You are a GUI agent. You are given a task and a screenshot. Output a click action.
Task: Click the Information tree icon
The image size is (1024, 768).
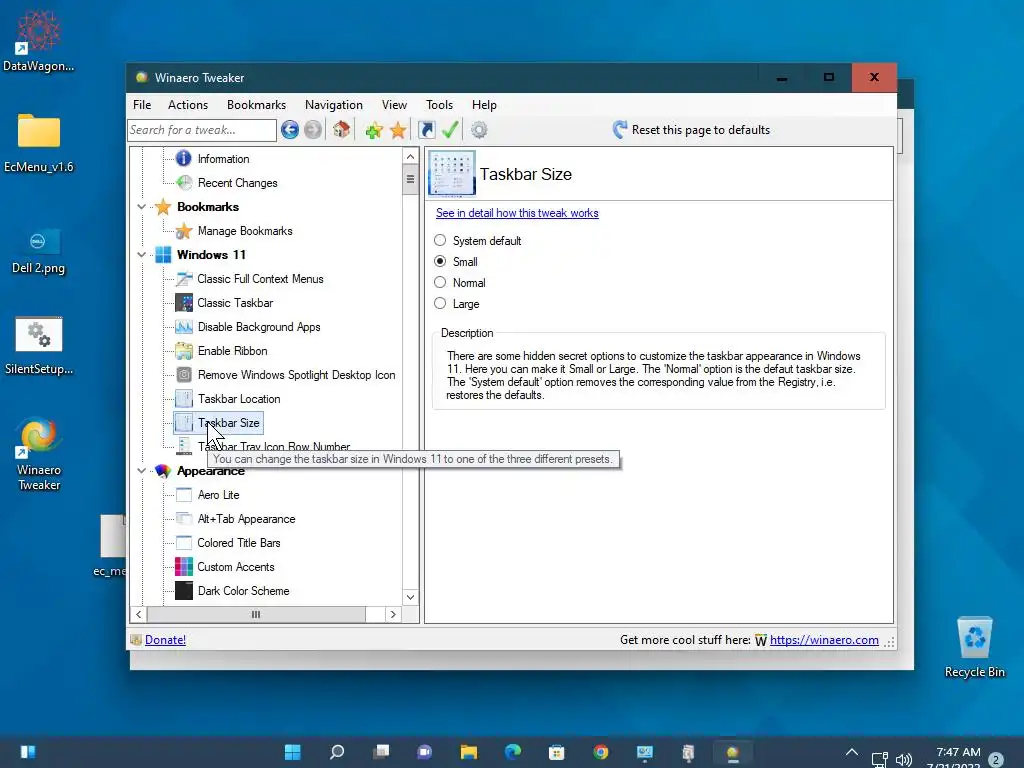pyautogui.click(x=184, y=158)
